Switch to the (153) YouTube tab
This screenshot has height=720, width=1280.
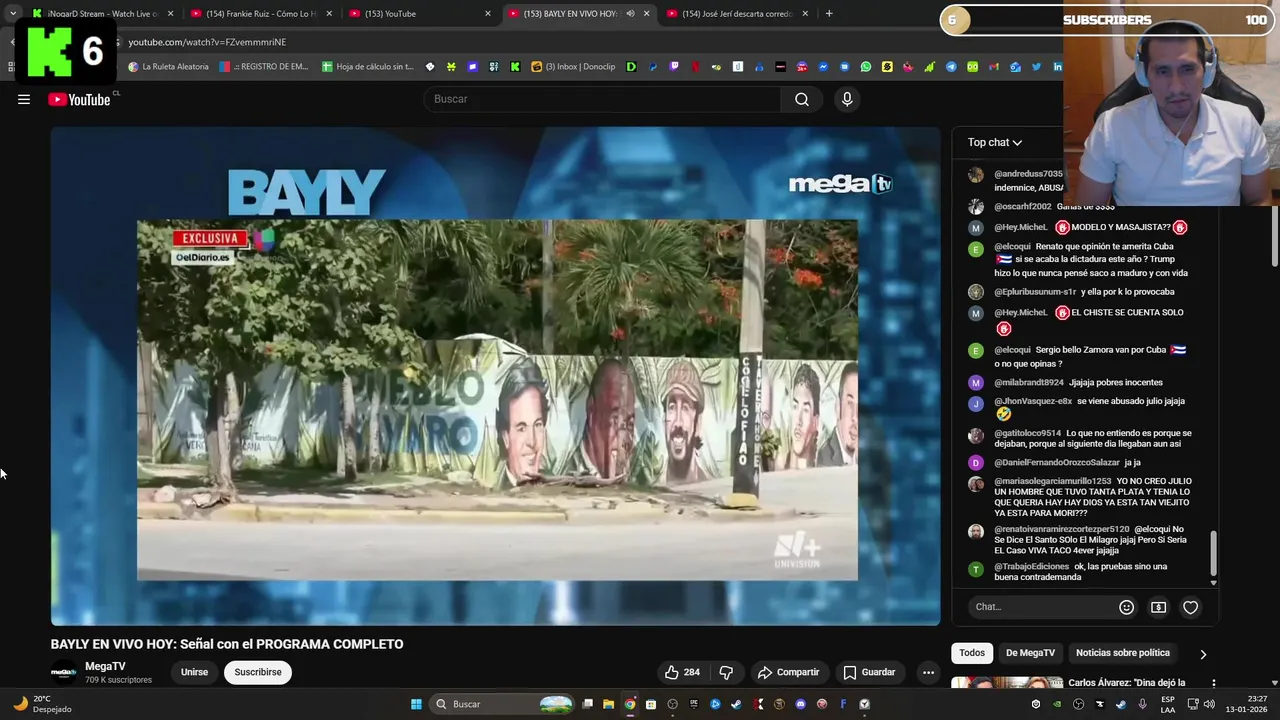[418, 14]
